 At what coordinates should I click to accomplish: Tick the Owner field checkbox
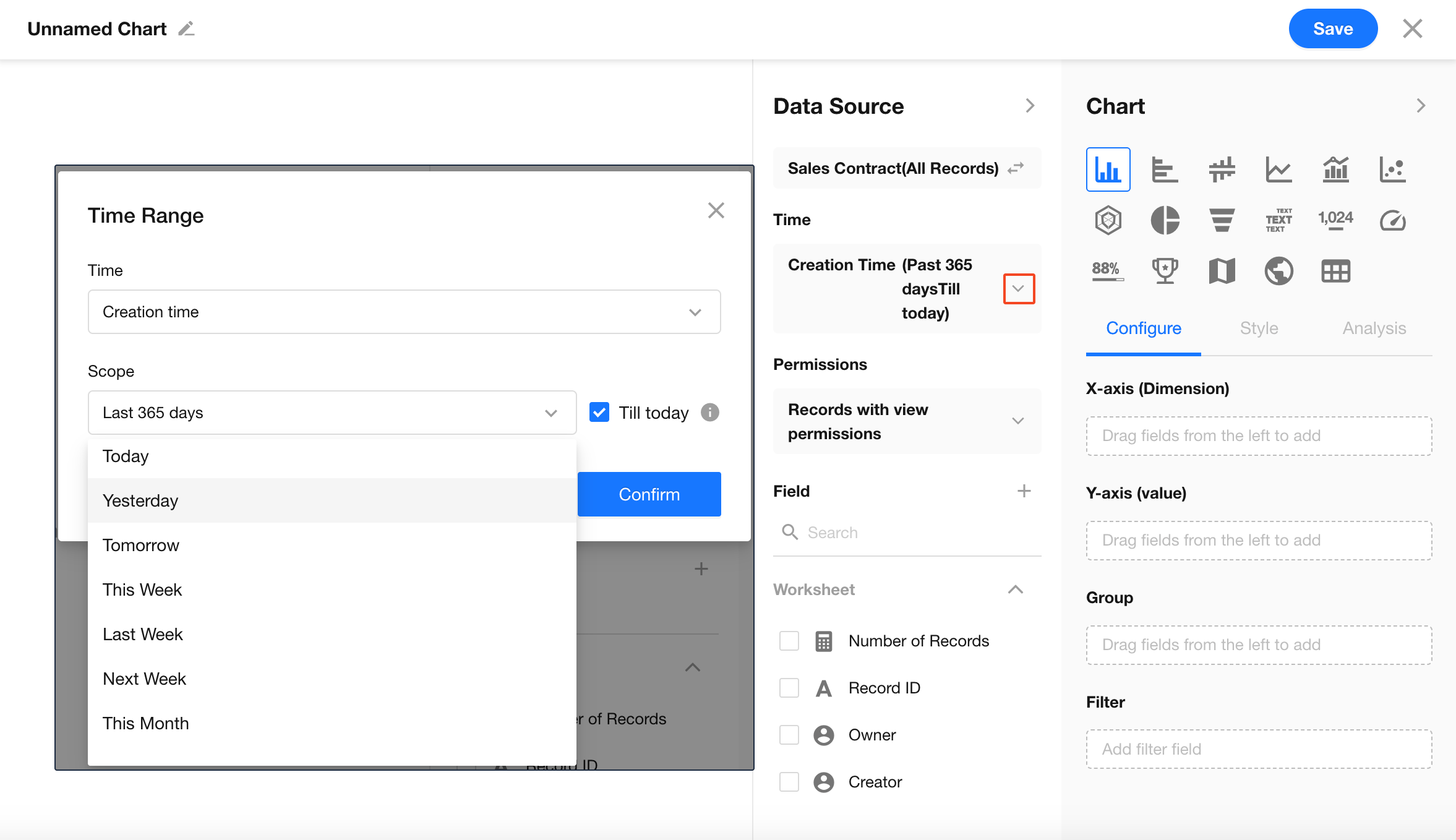[789, 735]
